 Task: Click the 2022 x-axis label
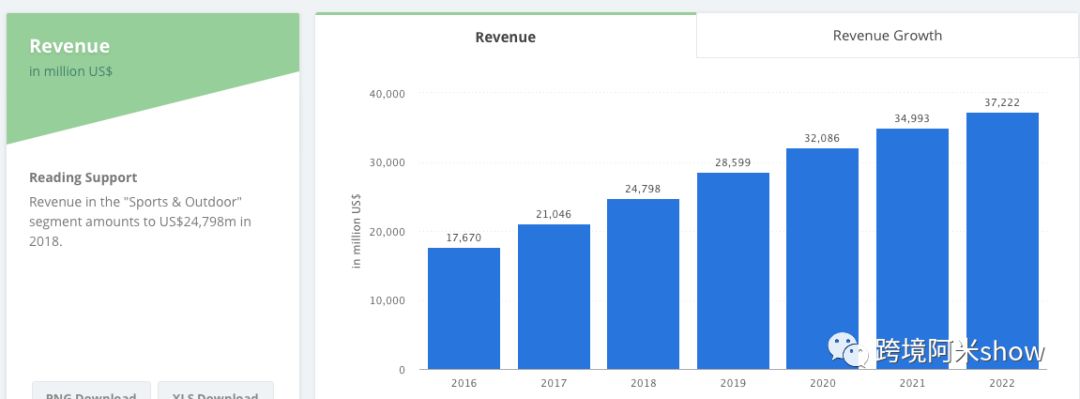point(1002,383)
